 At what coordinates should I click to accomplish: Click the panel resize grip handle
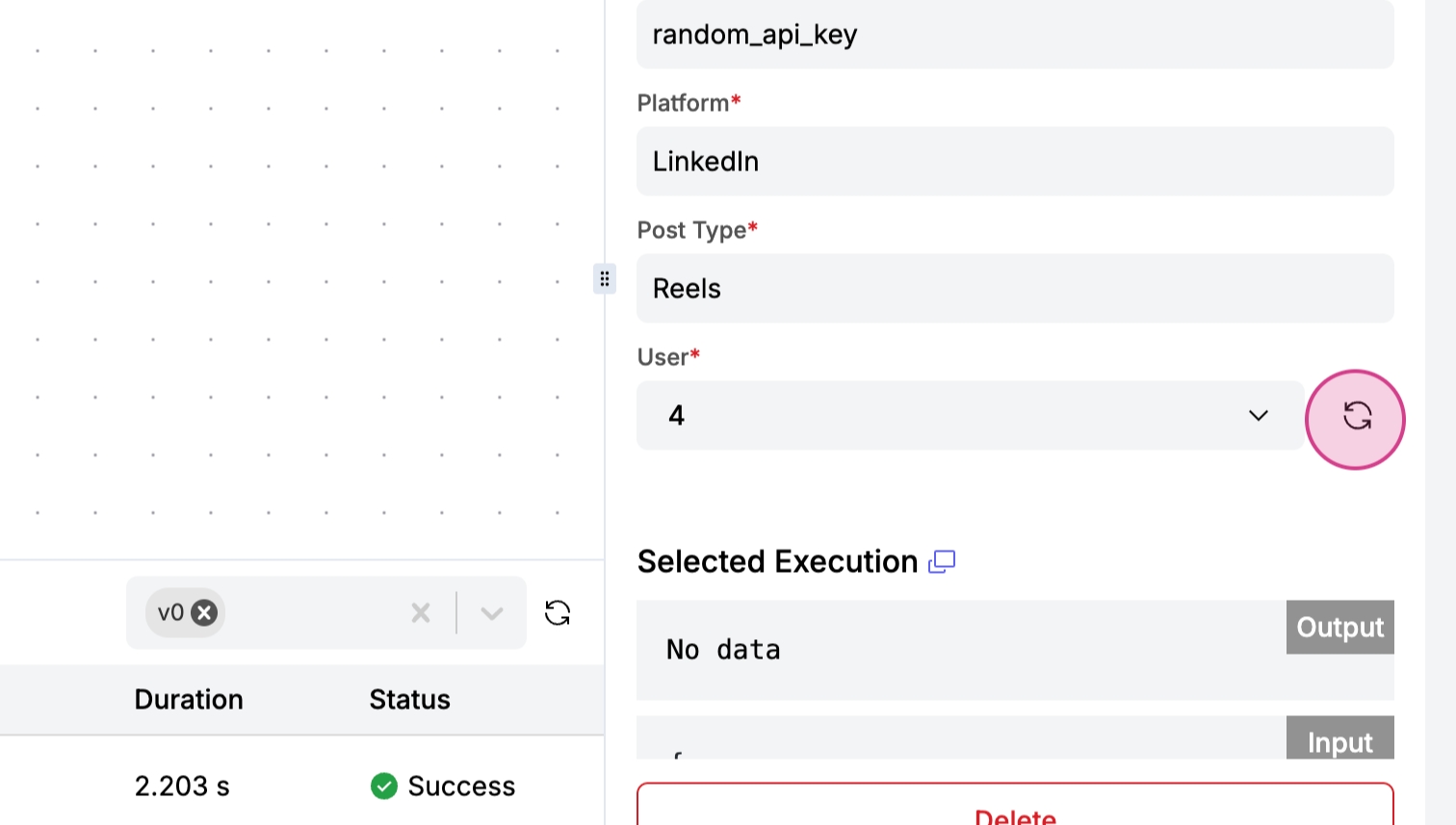tap(605, 279)
